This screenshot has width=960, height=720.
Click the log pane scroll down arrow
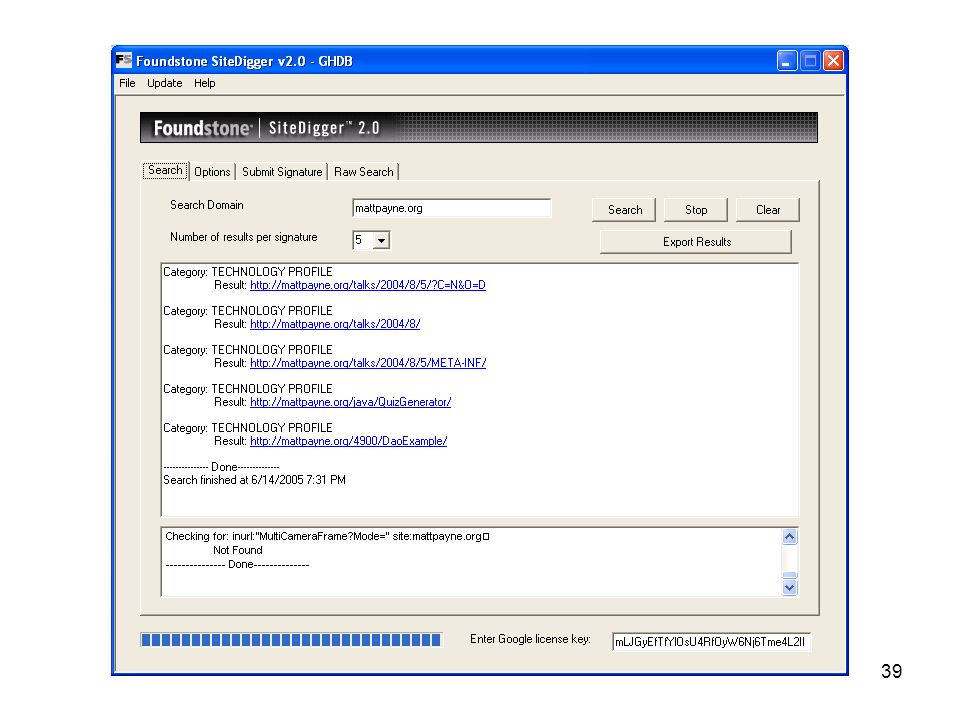pos(790,588)
